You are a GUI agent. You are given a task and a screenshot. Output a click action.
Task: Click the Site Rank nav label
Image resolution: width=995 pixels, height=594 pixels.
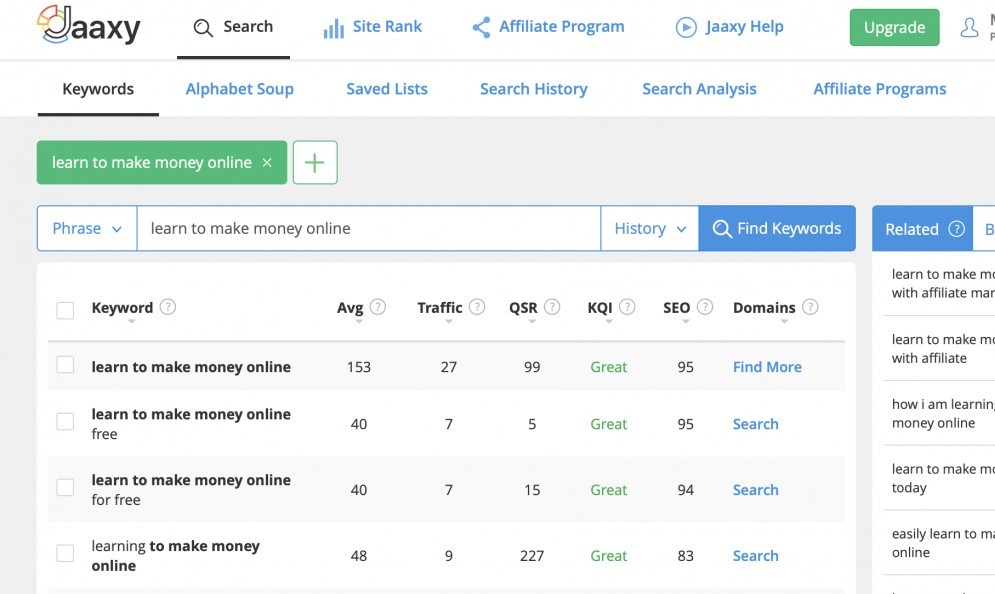[387, 27]
